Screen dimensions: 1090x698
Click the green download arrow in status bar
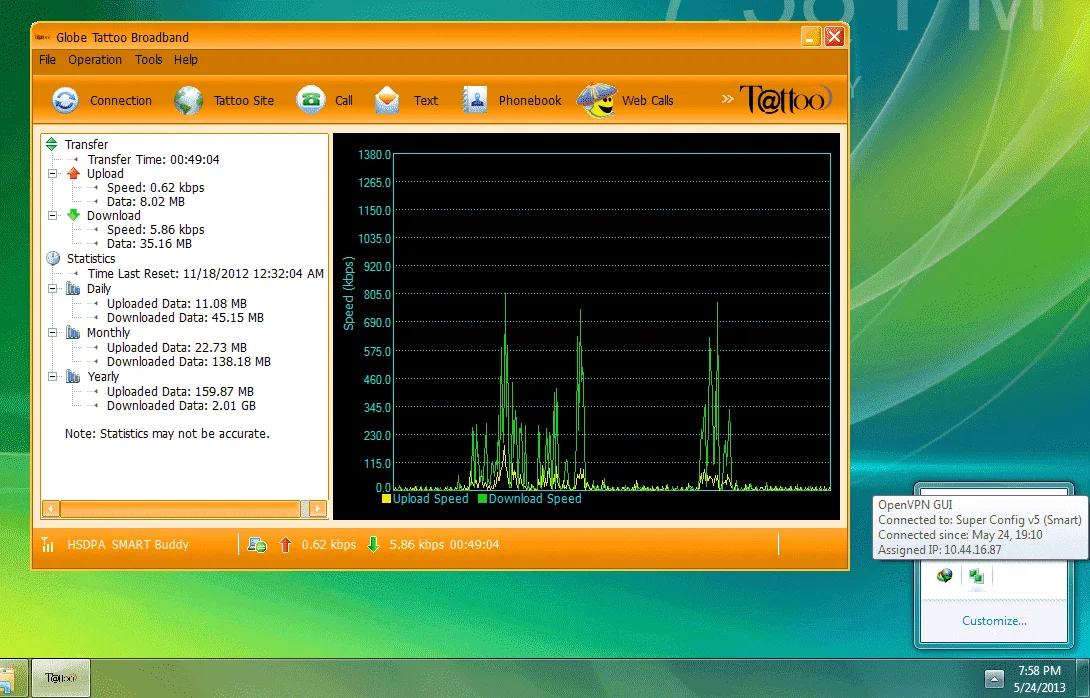373,544
